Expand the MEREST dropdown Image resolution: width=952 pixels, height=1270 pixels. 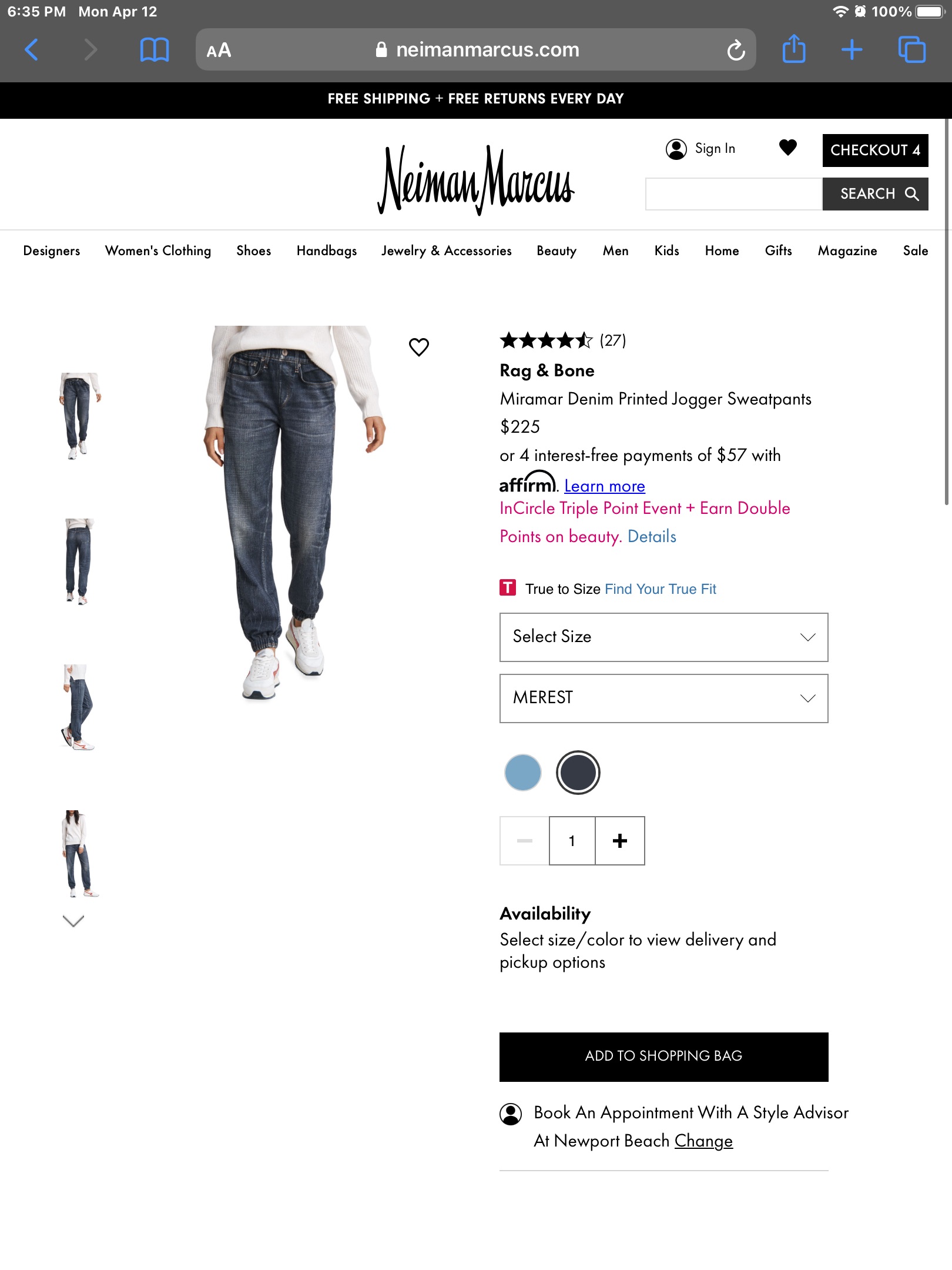664,698
